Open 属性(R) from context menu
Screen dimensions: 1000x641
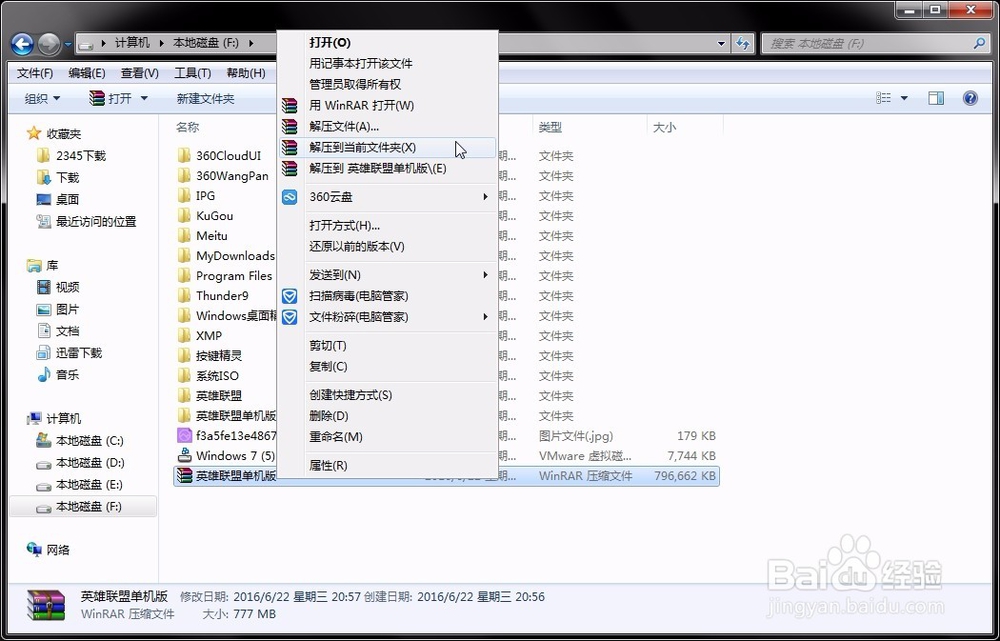tap(388, 466)
